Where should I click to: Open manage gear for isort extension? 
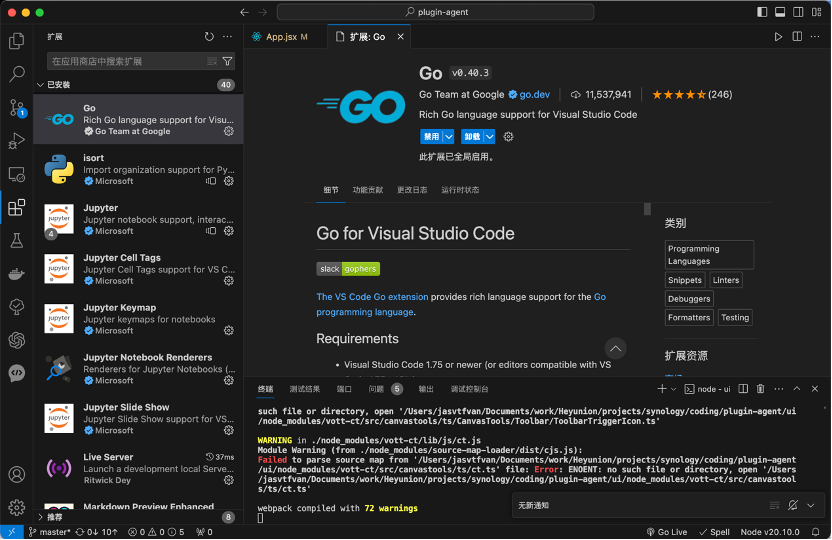(229, 181)
